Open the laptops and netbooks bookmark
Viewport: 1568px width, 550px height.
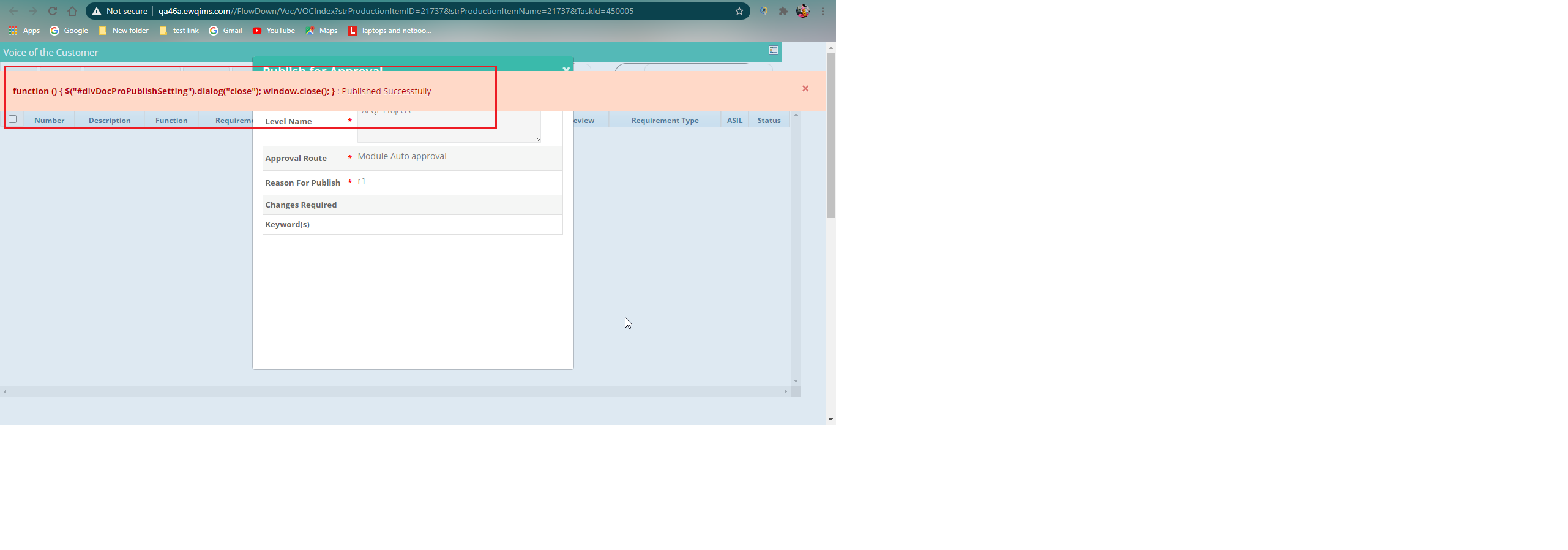(x=390, y=31)
